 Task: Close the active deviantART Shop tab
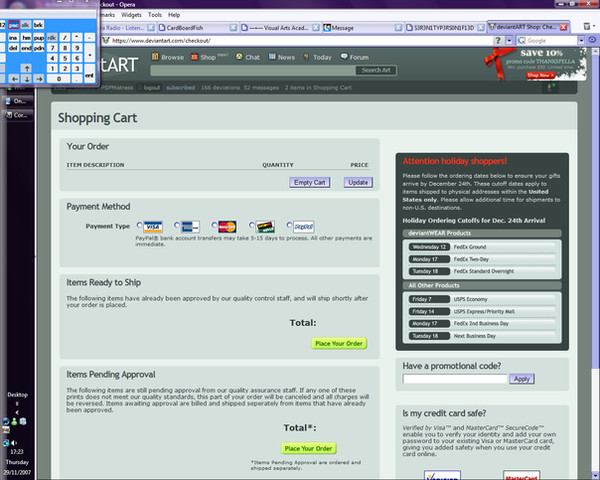tap(563, 28)
